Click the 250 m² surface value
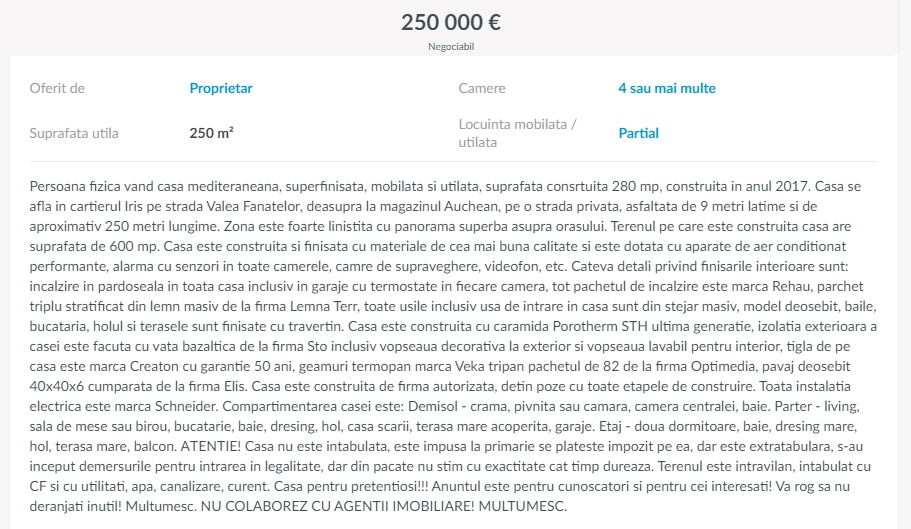Screen dimensions: 911x529 point(211,133)
